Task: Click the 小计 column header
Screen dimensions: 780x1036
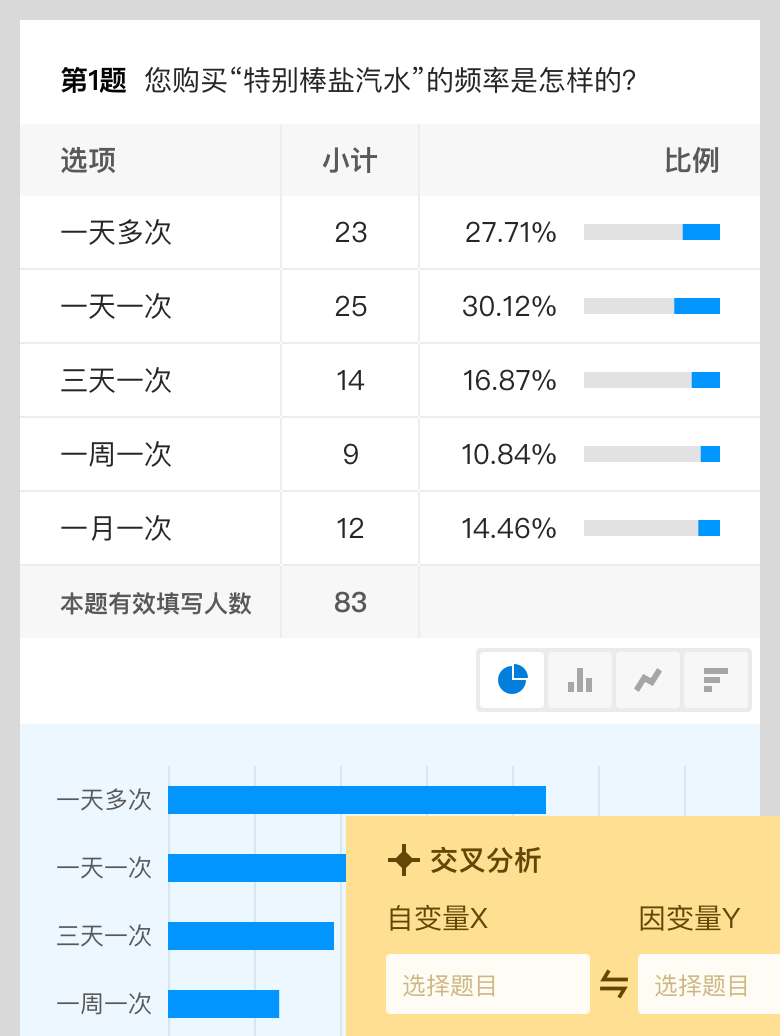Action: (x=350, y=160)
